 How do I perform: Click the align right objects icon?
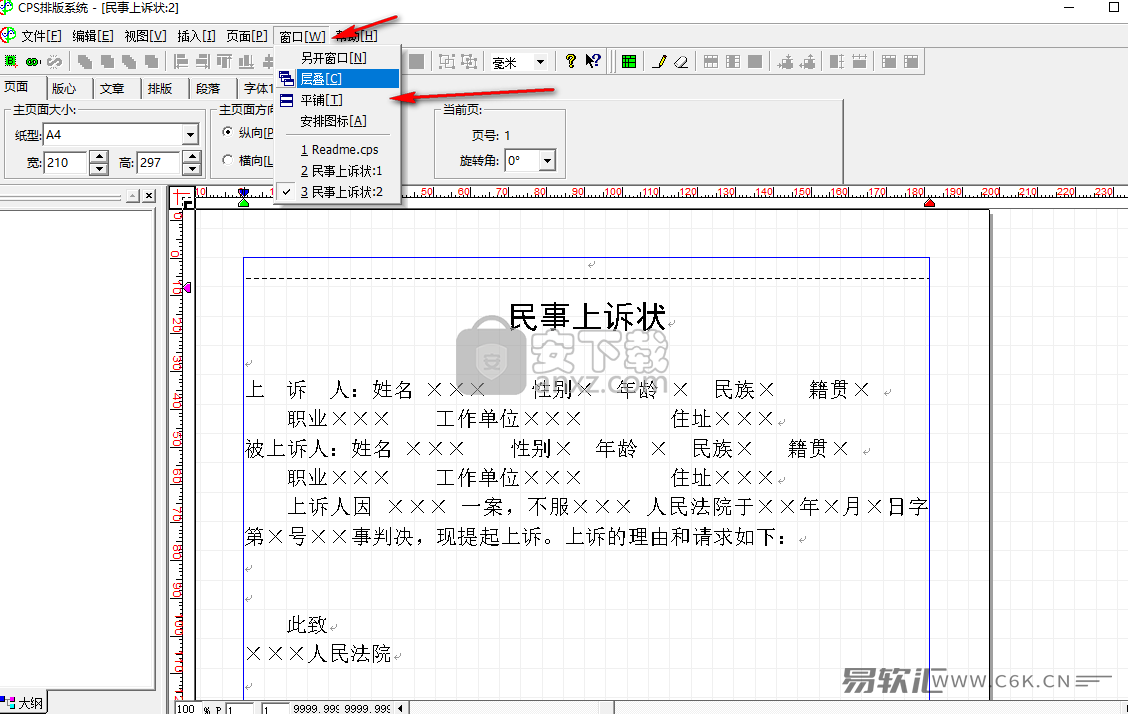click(203, 62)
